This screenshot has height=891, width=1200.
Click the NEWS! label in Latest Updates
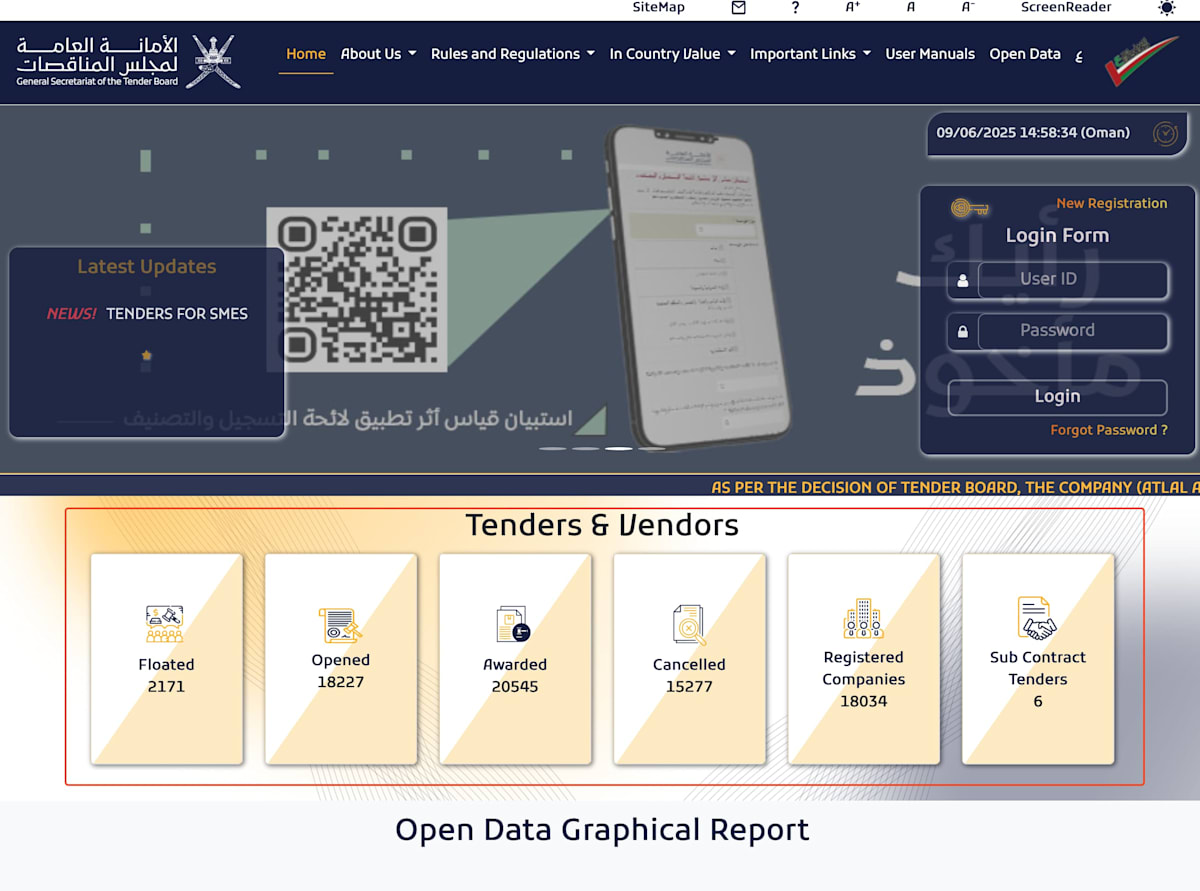(71, 314)
